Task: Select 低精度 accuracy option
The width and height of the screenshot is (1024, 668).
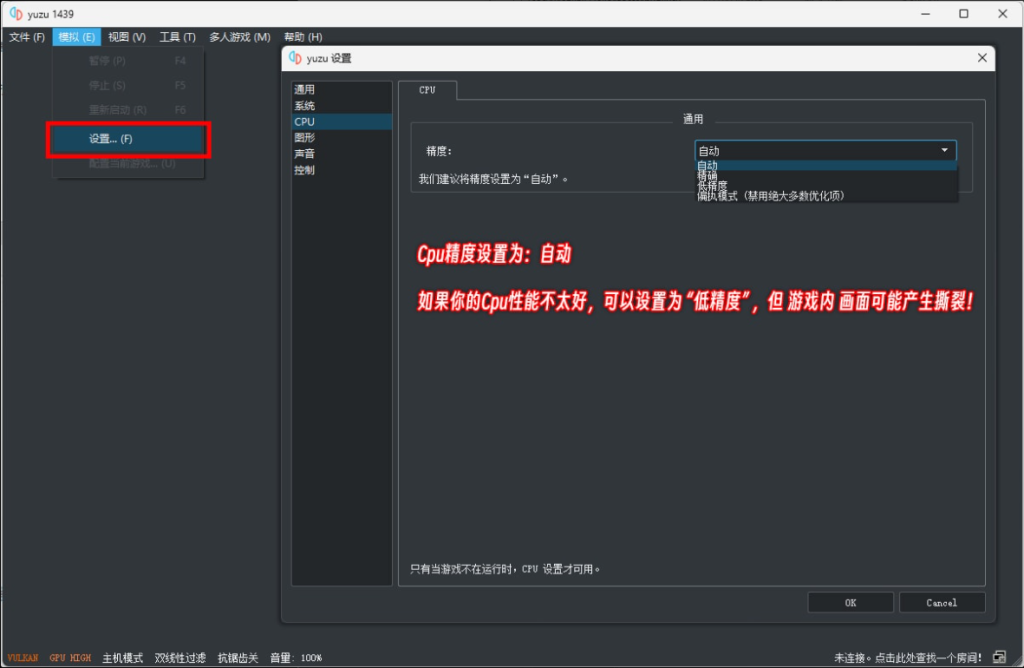Action: tap(713, 183)
